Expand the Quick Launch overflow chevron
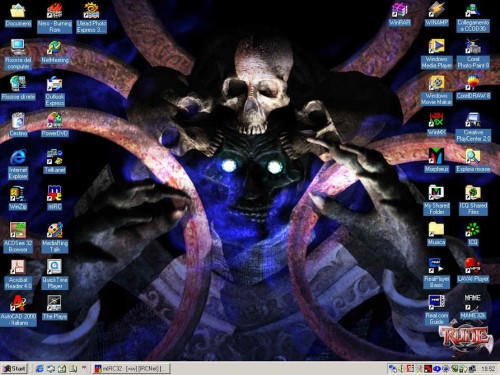Viewport: 500px width, 375px height. [84, 367]
